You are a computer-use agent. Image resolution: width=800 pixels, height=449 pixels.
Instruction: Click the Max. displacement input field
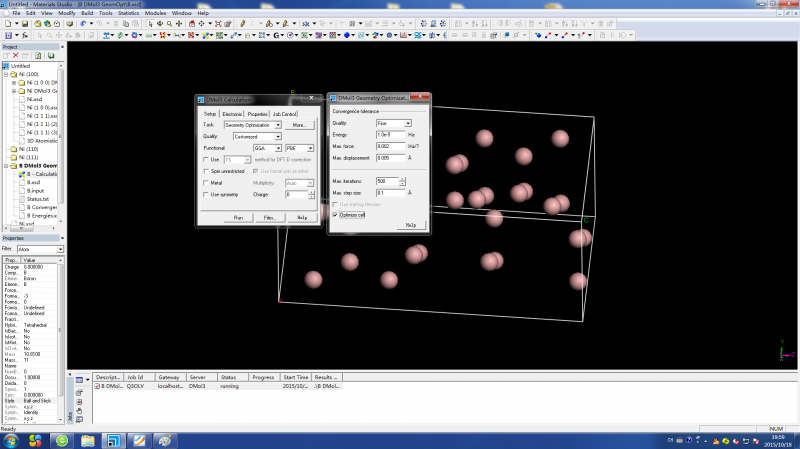tap(390, 158)
